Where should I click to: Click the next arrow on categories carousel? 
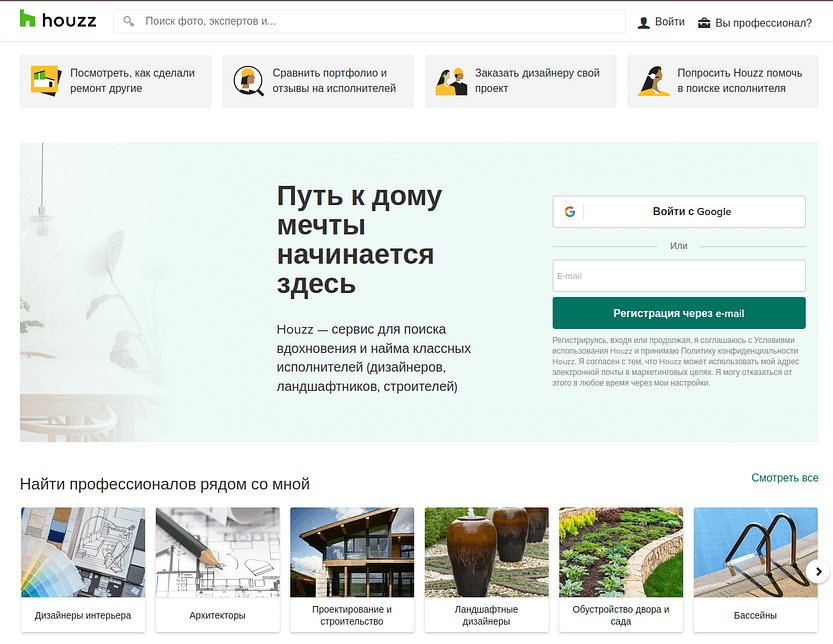tap(818, 571)
